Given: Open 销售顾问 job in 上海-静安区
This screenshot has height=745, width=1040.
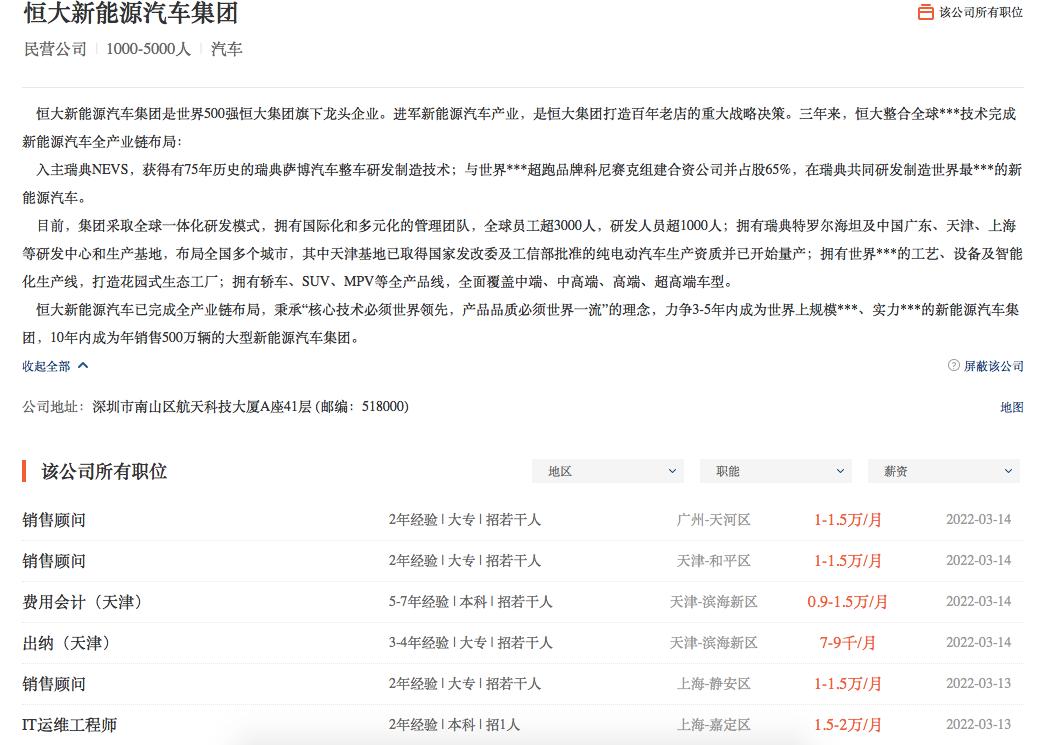Looking at the screenshot, I should tap(54, 684).
